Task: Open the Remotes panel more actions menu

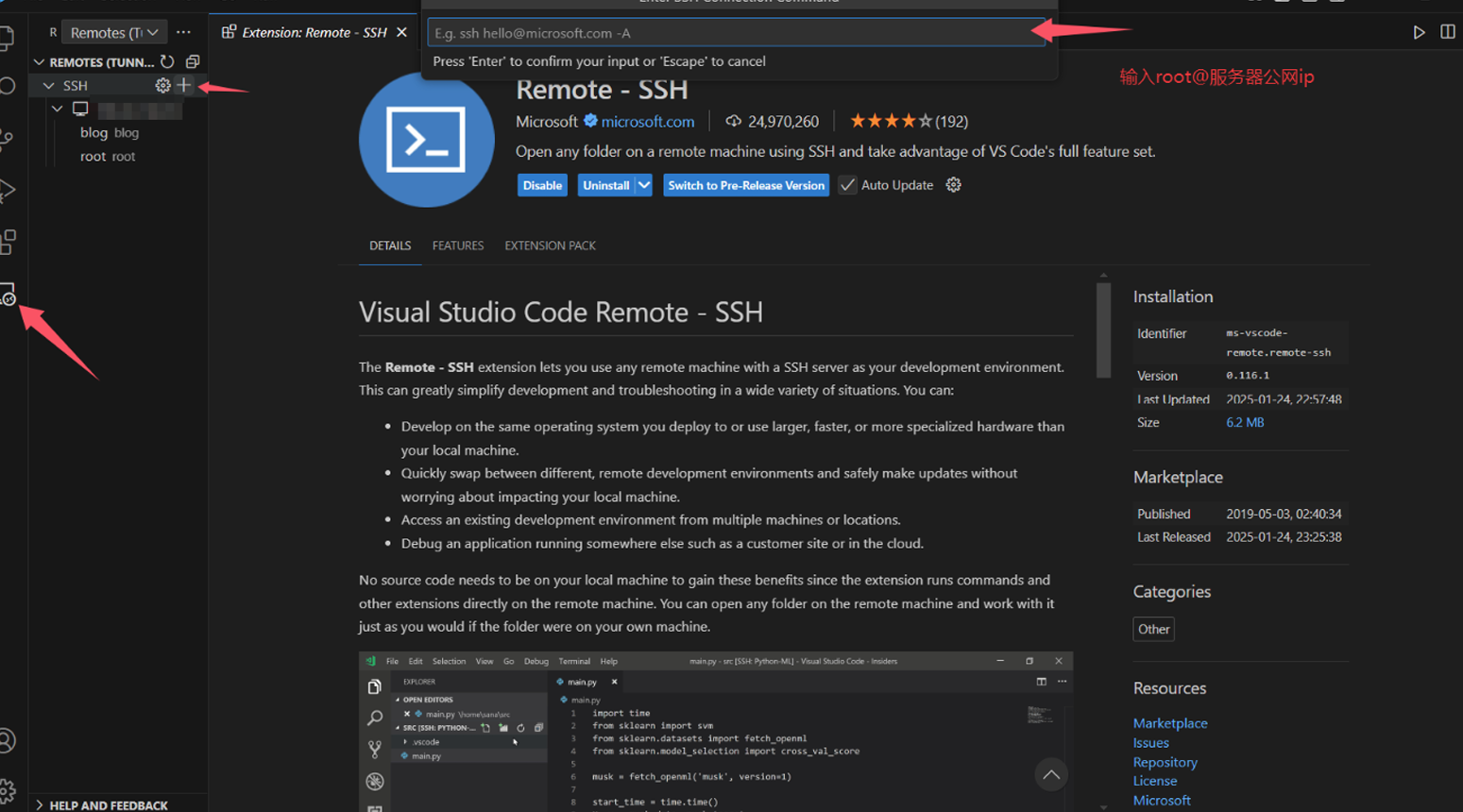Action: coord(183,32)
